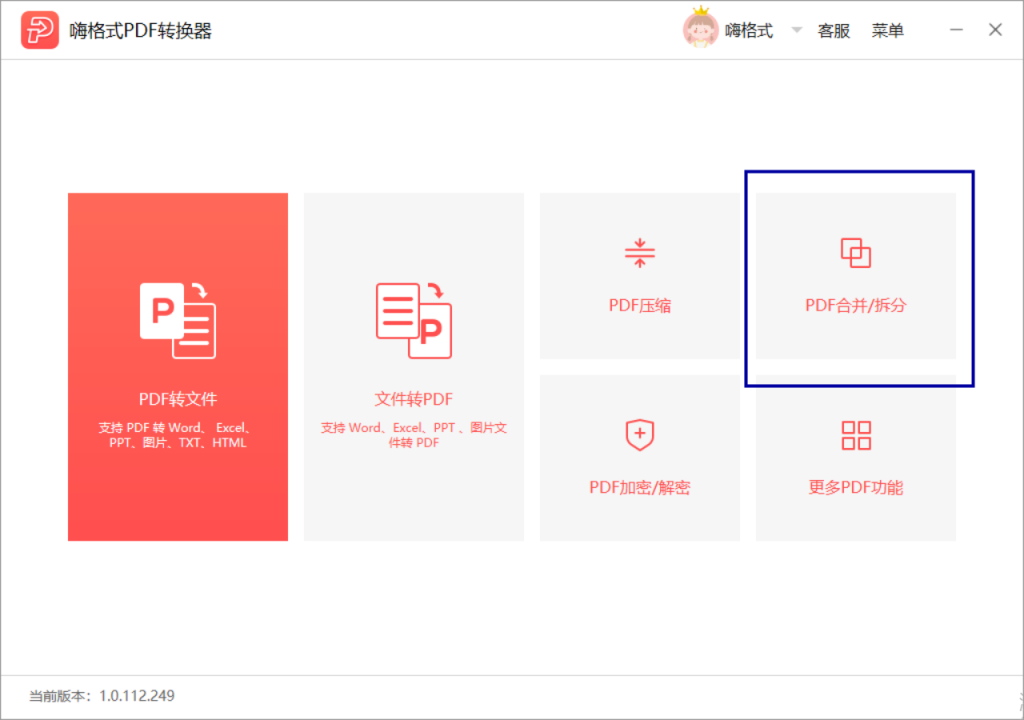Viewport: 1024px width, 720px height.
Task: Click the version text 1.0.112.249
Action: coord(136,696)
